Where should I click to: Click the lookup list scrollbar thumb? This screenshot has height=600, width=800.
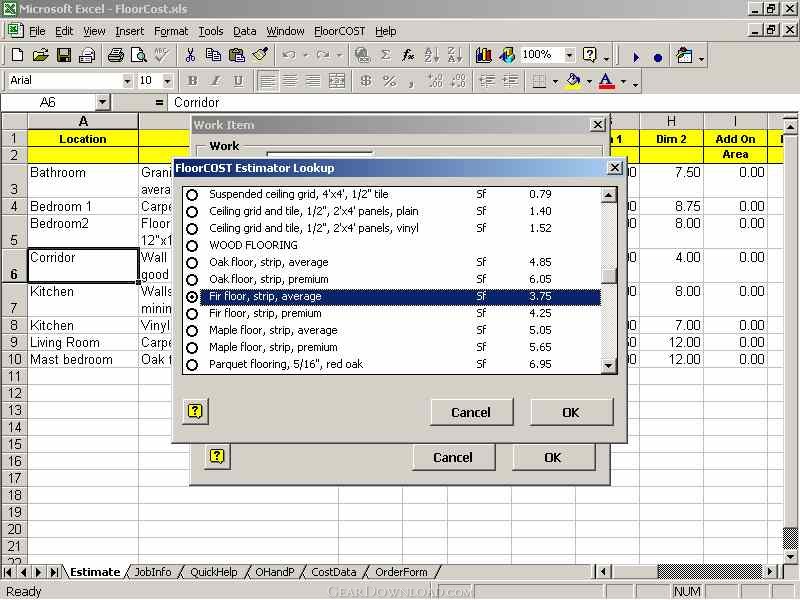(608, 276)
